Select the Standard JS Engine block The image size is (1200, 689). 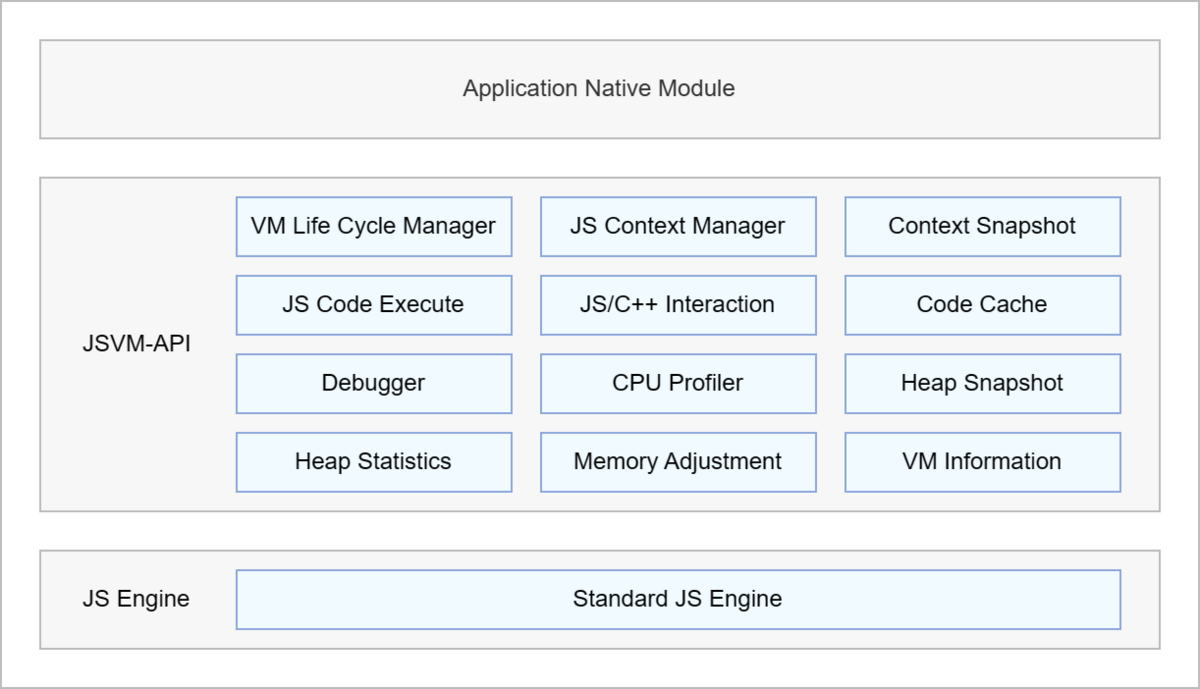[x=678, y=599]
